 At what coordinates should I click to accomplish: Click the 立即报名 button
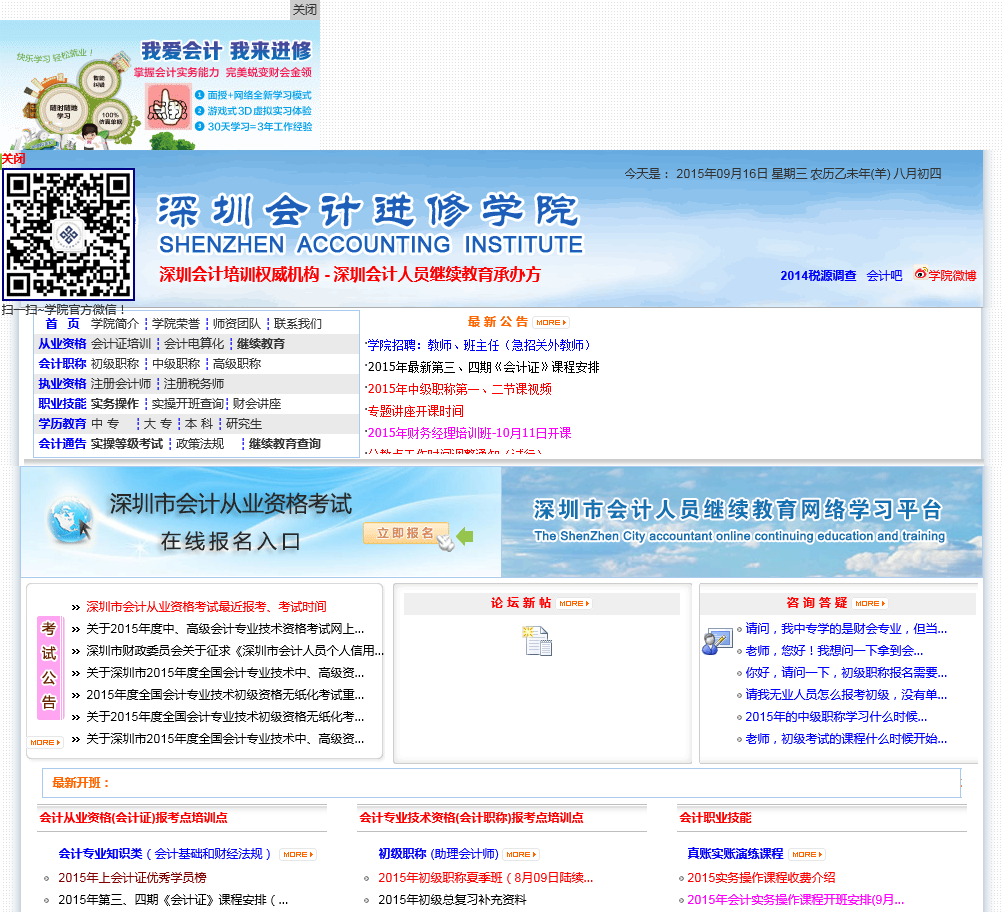pyautogui.click(x=406, y=533)
